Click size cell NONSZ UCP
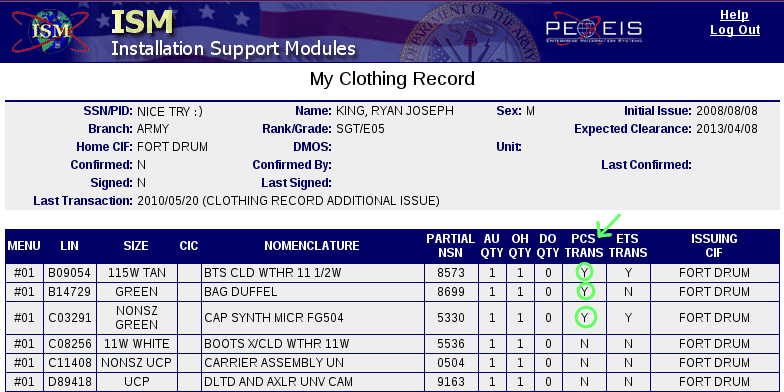Image resolution: width=784 pixels, height=392 pixels. click(x=136, y=362)
